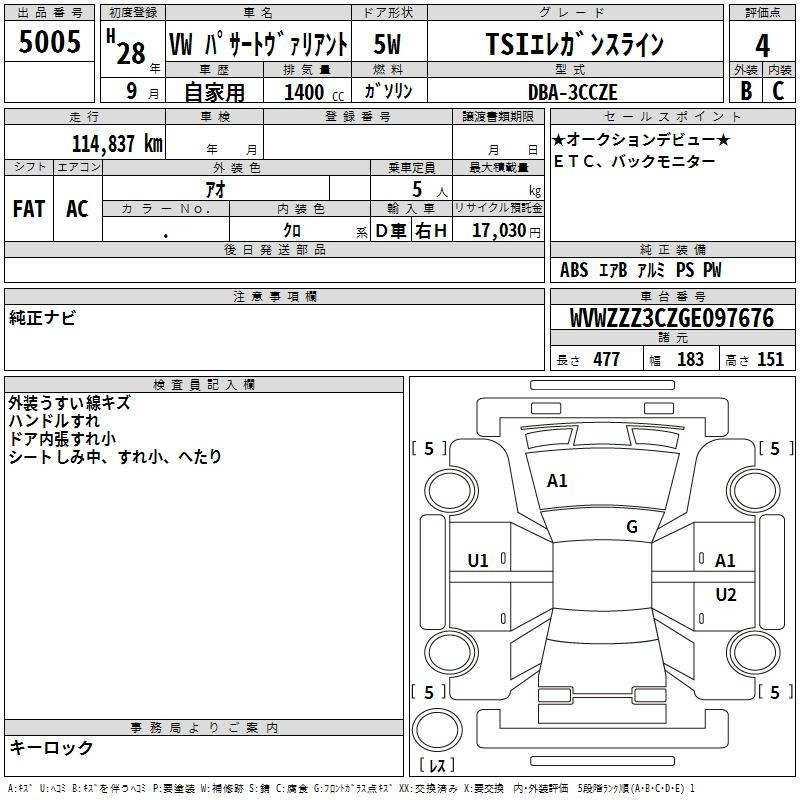Image resolution: width=800 pixels, height=800 pixels.
Task: Click the TSIエレガンスライン grade field
Action: (x=574, y=45)
